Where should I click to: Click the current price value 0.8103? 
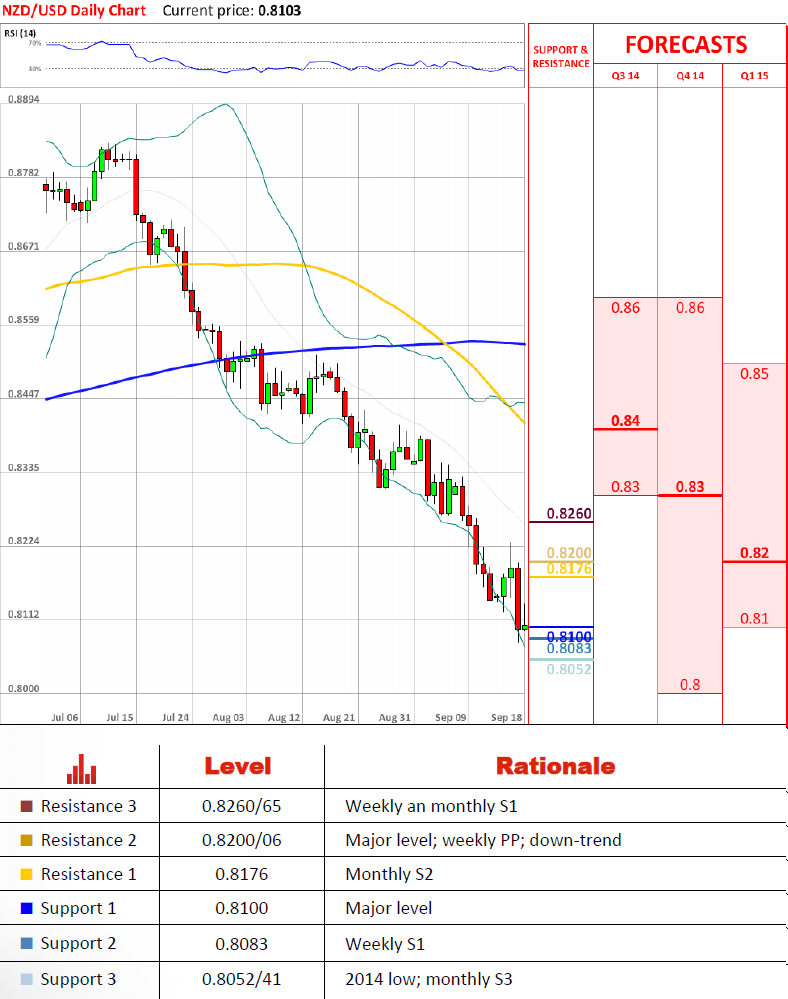(x=280, y=11)
